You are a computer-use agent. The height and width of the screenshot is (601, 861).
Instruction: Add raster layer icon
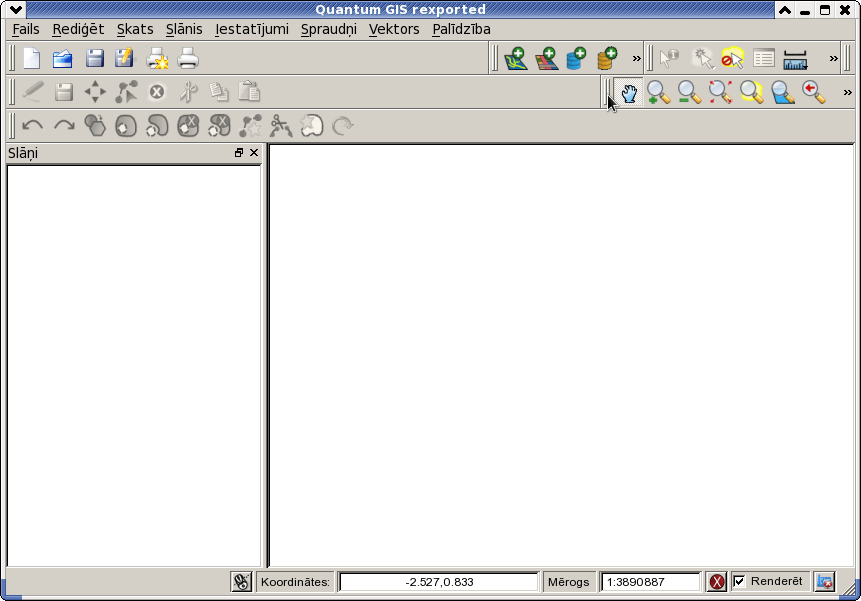[546, 58]
